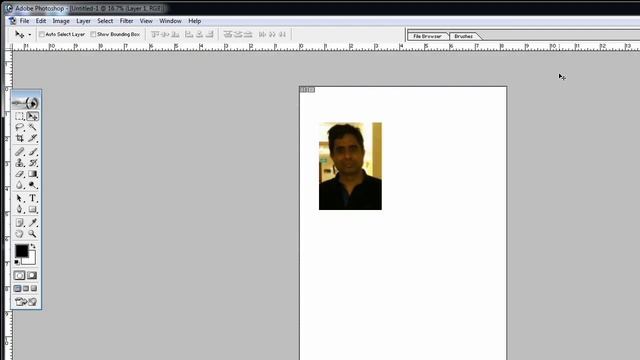Screen dimensions: 640x360
Task: Click the Move tool icon in options bar
Action: tap(19, 35)
